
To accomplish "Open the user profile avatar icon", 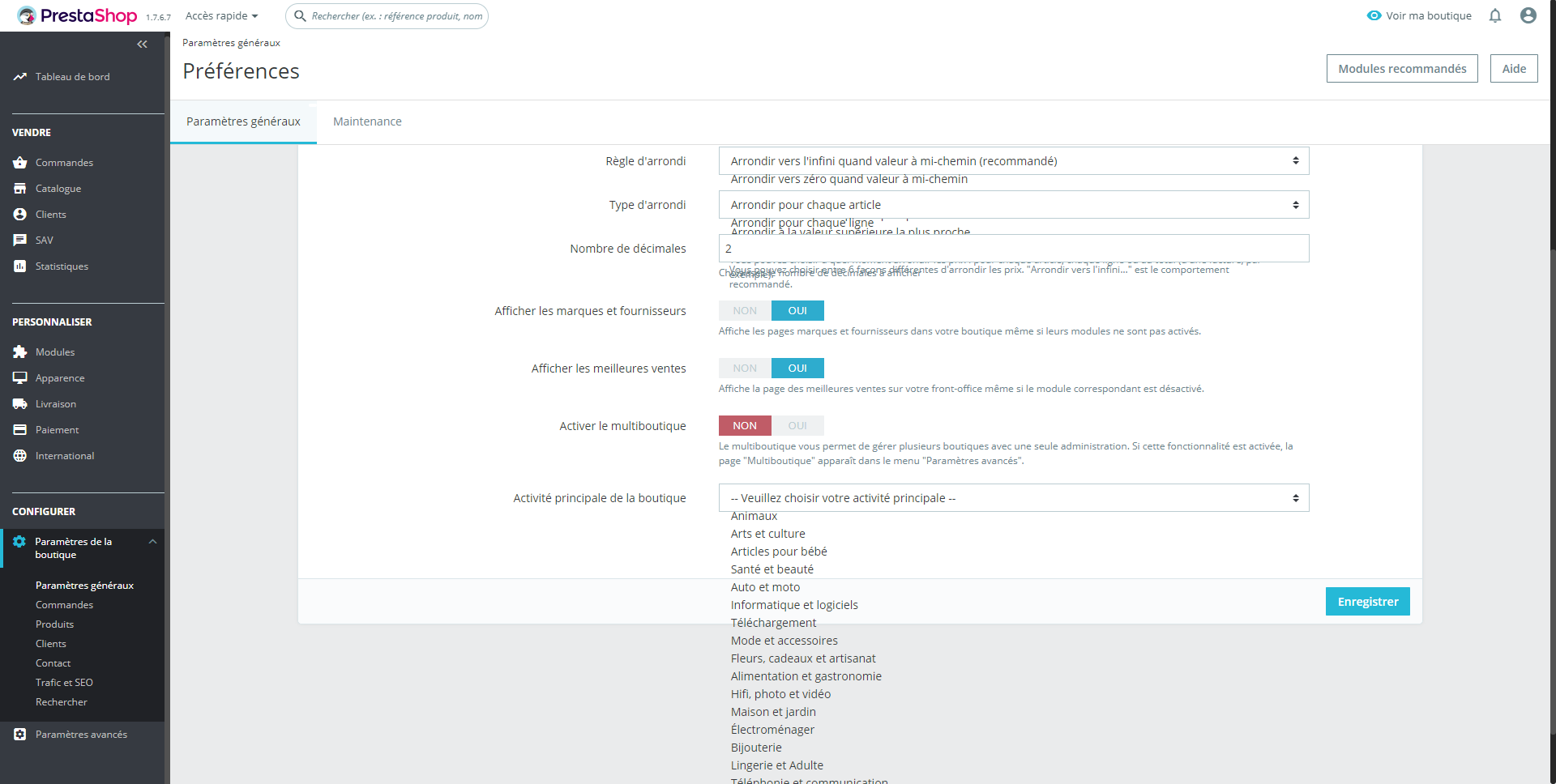I will coord(1528,15).
